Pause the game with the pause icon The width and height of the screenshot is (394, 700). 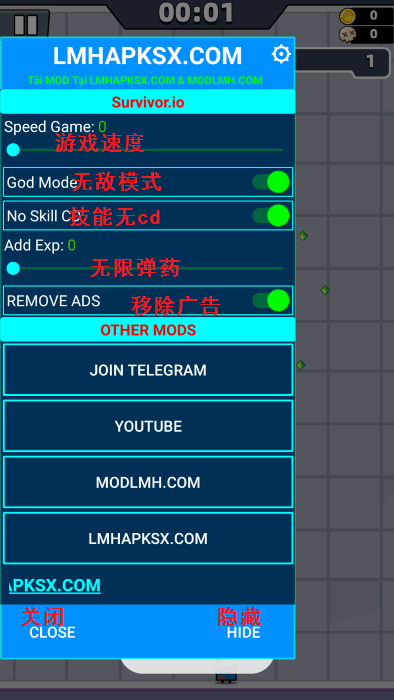tap(25, 25)
